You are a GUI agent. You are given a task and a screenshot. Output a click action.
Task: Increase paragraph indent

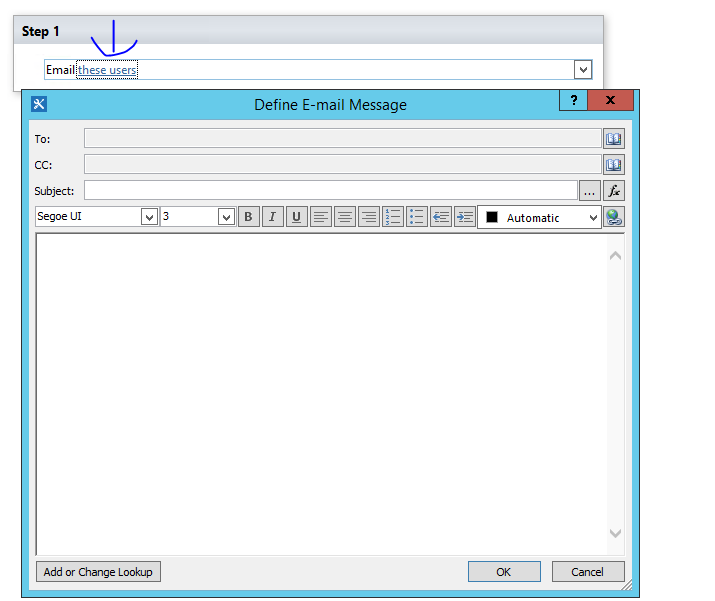click(x=465, y=217)
